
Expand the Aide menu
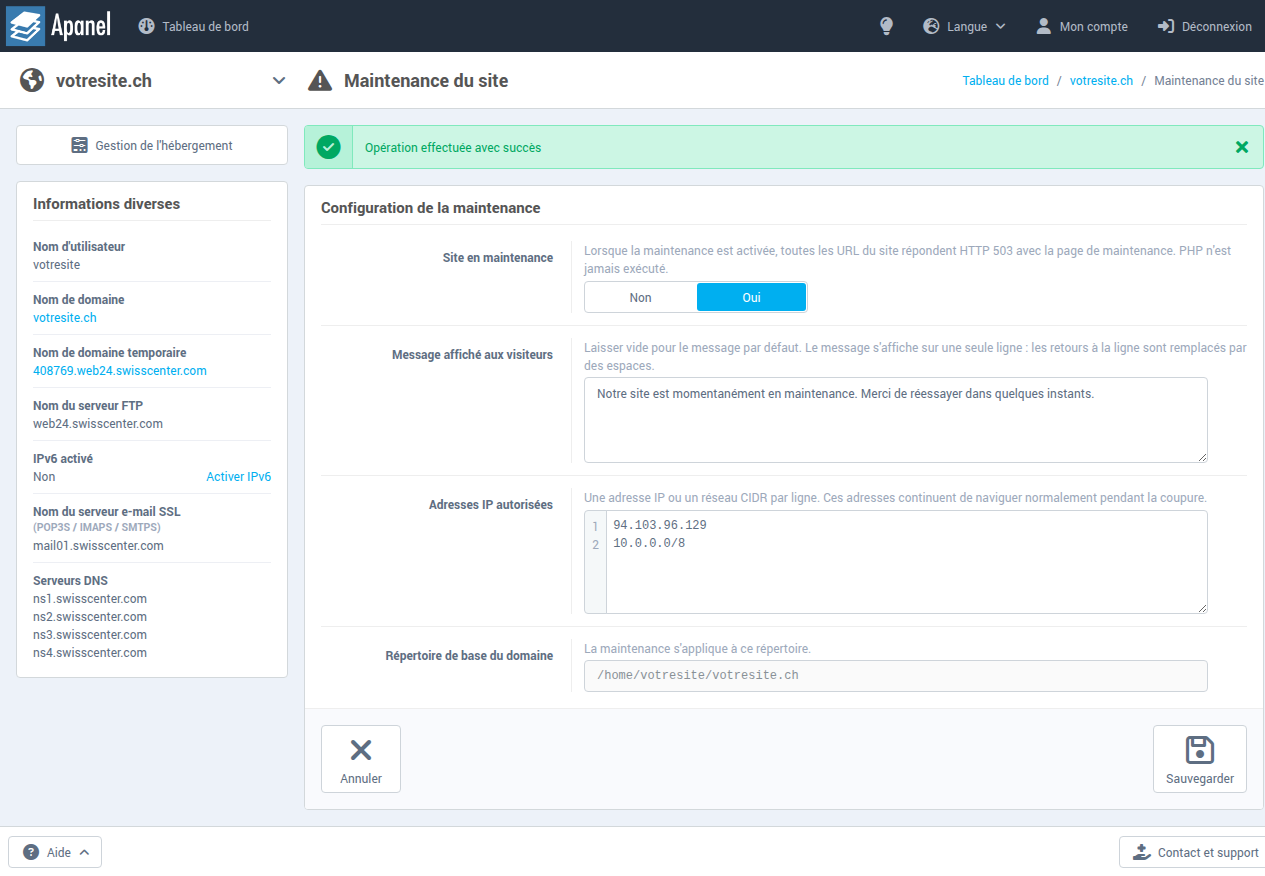55,853
